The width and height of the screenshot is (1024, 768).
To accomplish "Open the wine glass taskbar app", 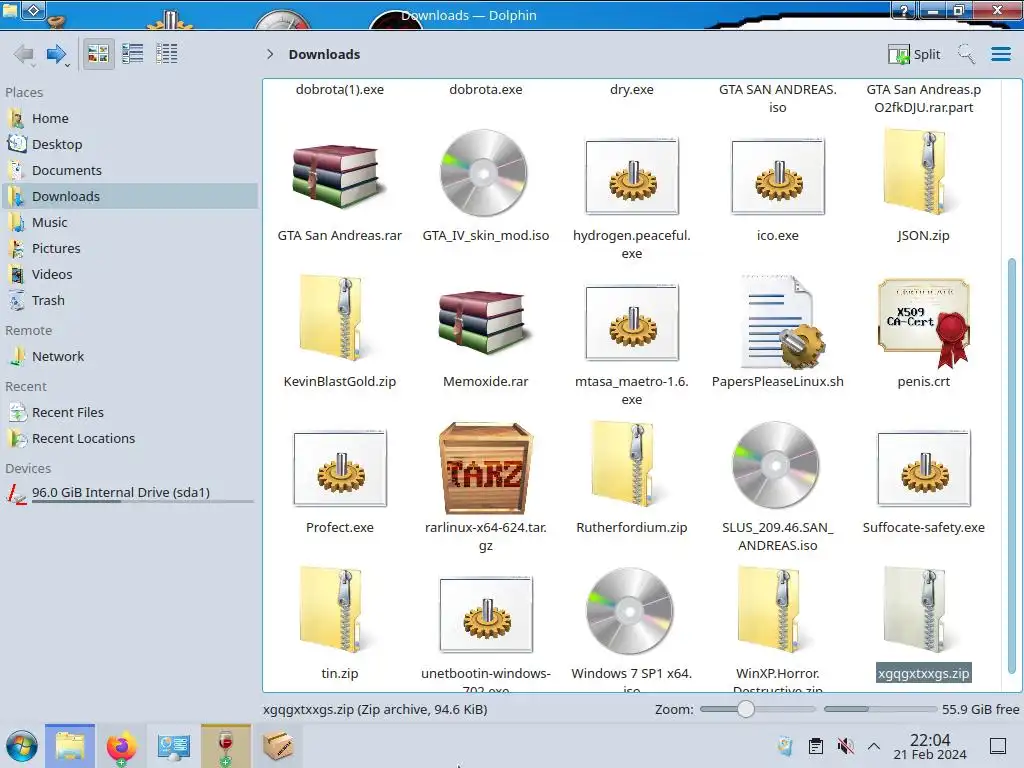I will pyautogui.click(x=225, y=746).
